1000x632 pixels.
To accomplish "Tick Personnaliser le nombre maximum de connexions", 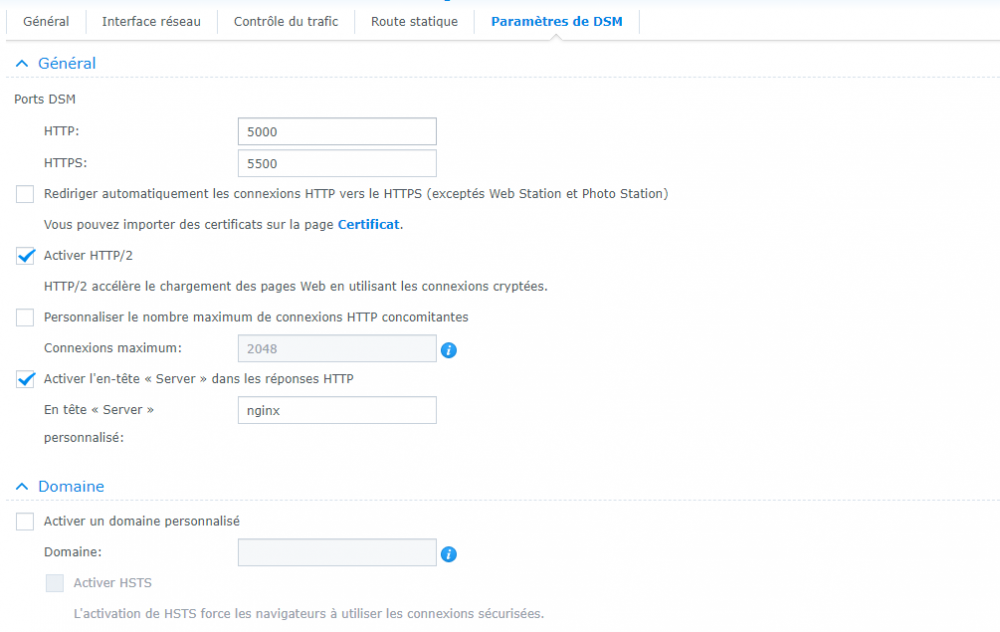I will (25, 318).
